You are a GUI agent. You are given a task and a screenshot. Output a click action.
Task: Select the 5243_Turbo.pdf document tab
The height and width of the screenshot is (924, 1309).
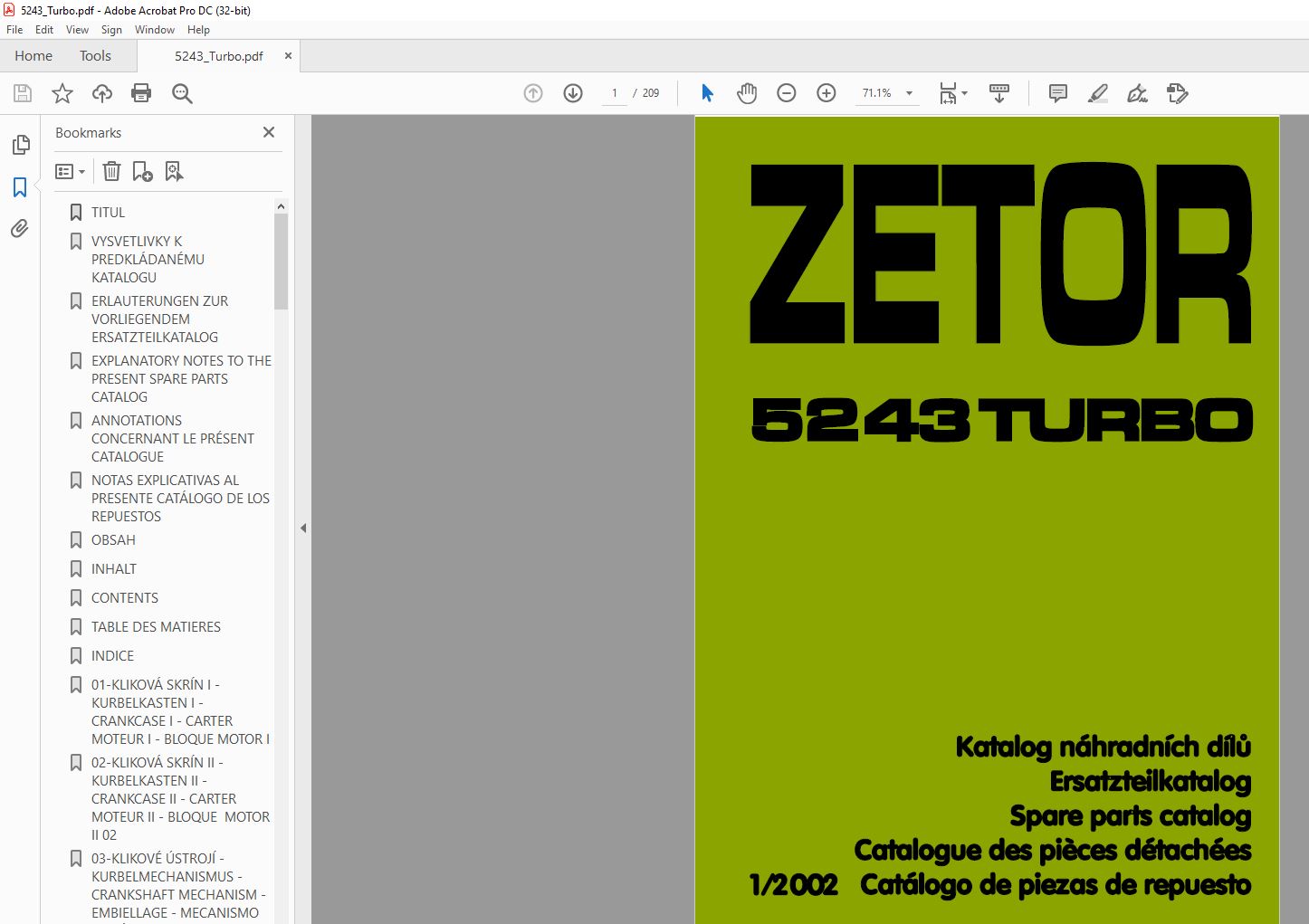click(218, 56)
